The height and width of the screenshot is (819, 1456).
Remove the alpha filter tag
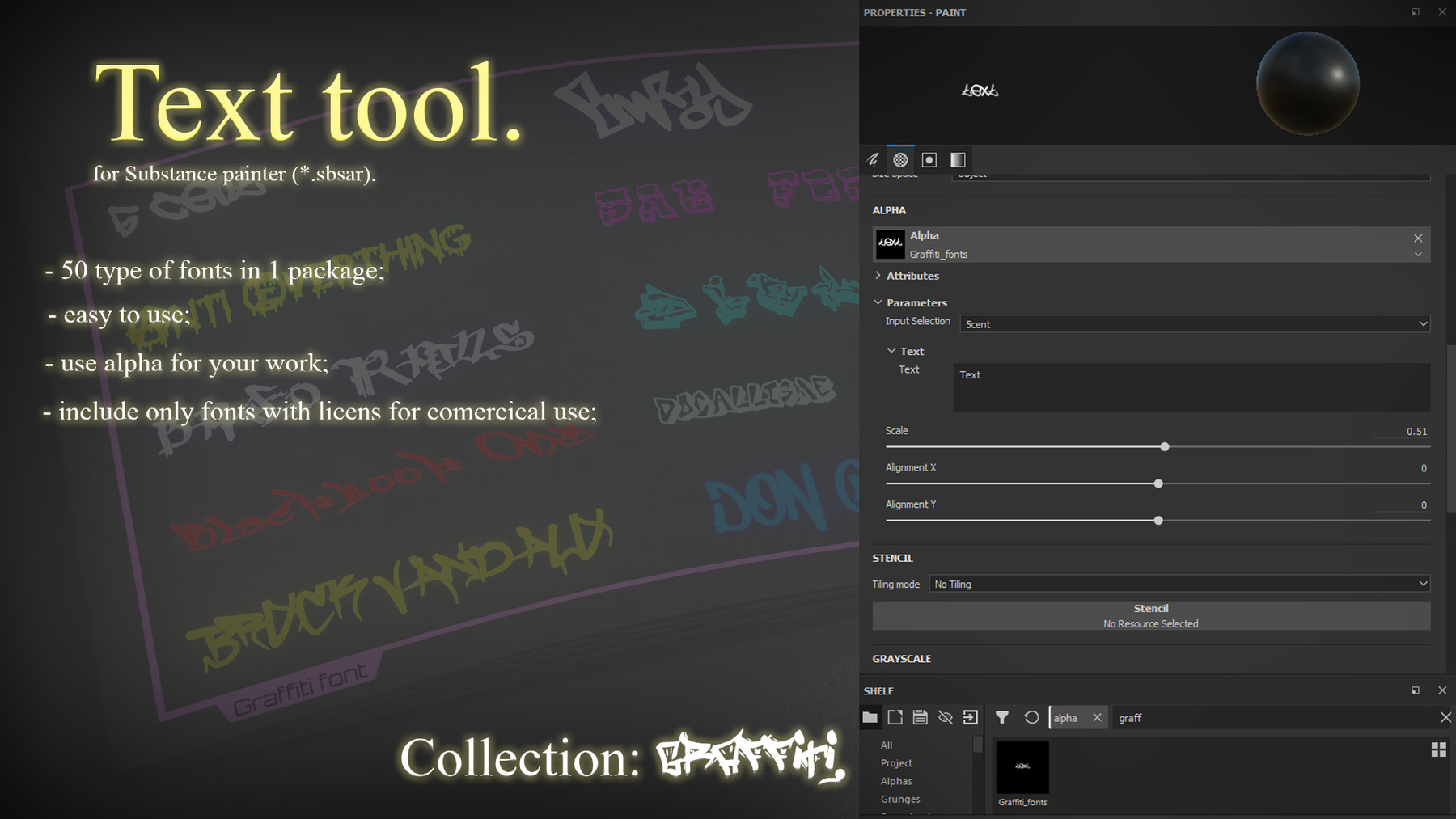(1098, 717)
